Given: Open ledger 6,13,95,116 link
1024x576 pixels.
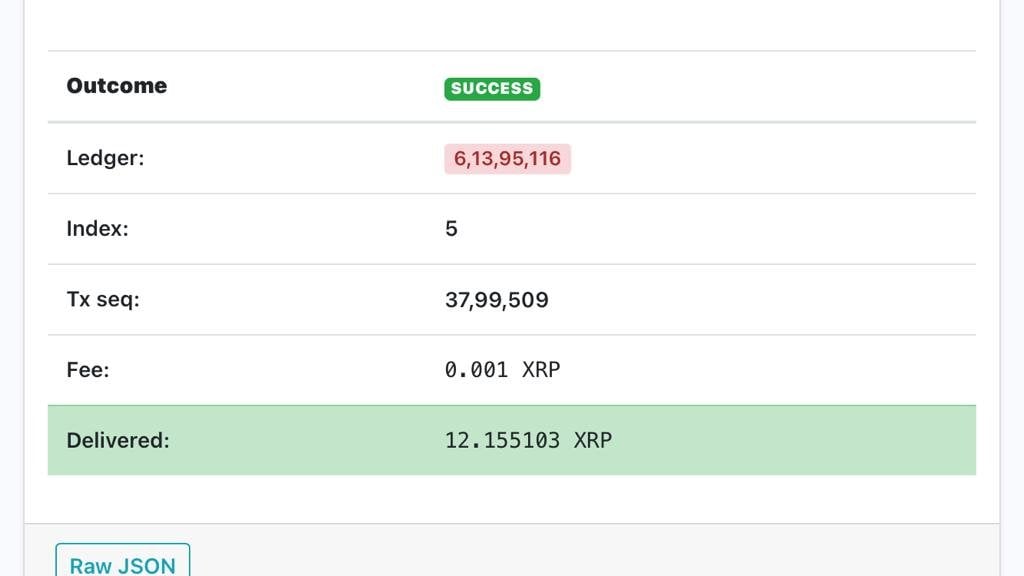Looking at the screenshot, I should point(507,159).
